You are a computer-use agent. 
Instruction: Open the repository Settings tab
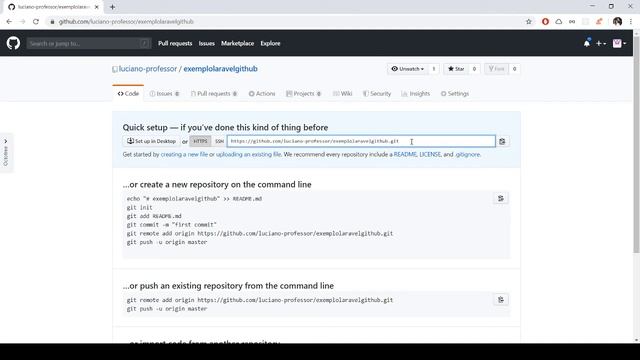455,93
